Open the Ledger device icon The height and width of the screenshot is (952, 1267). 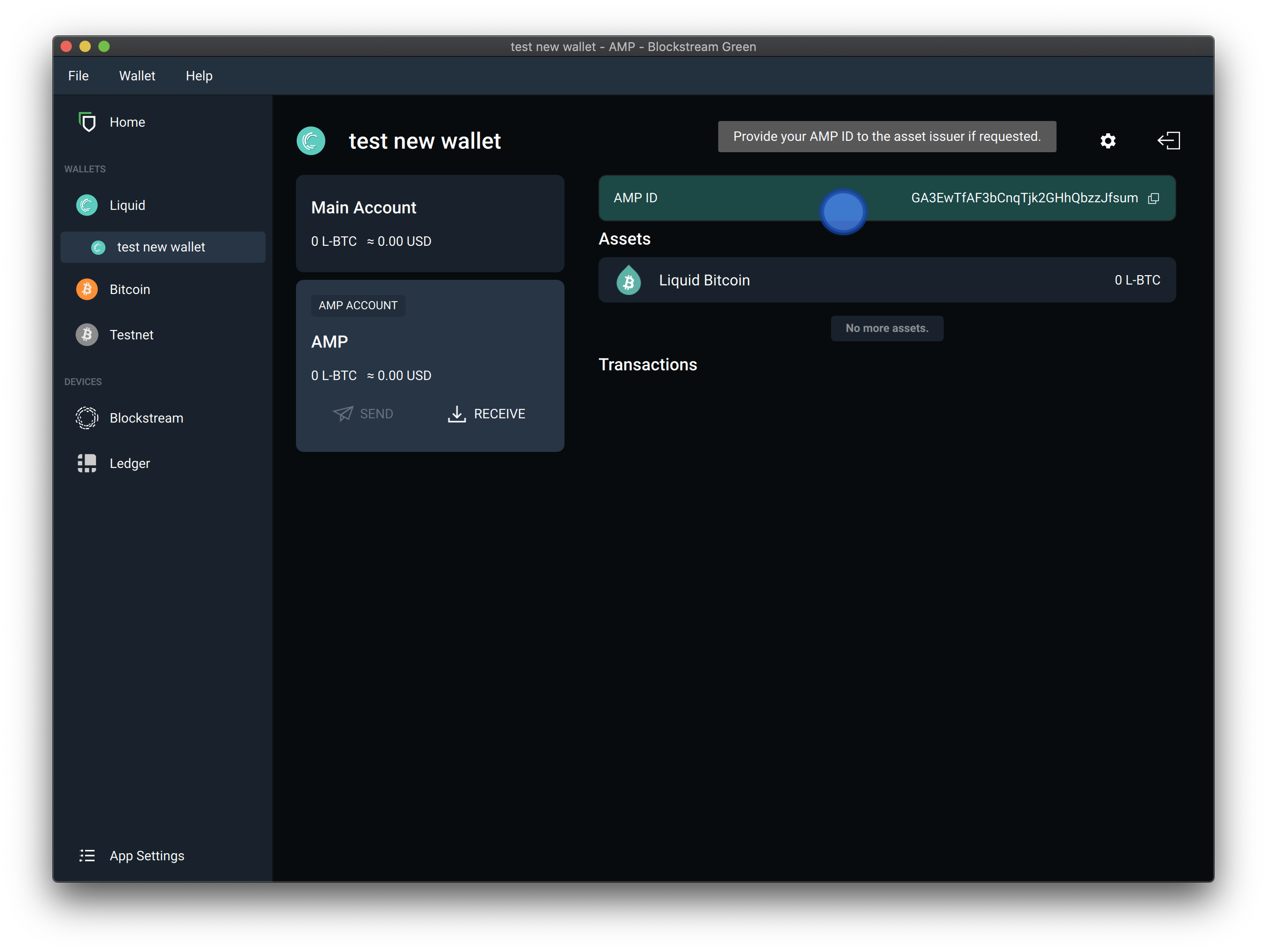[x=87, y=463]
